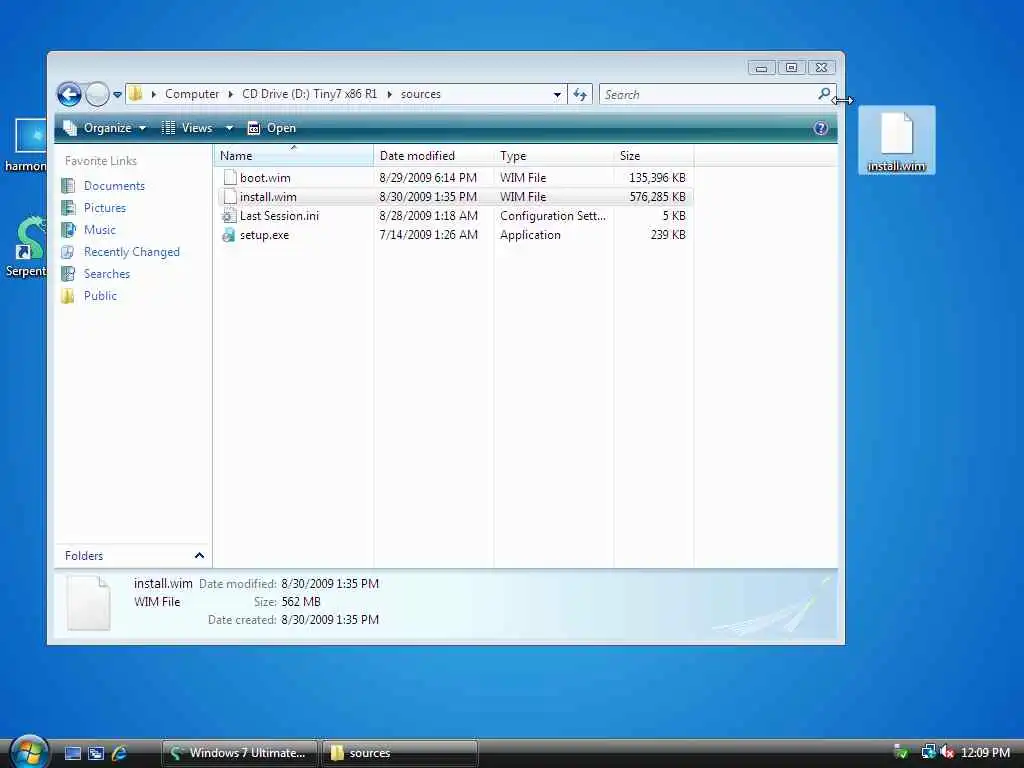Select Computer in the address breadcrumb
This screenshot has height=768, width=1024.
[x=192, y=94]
